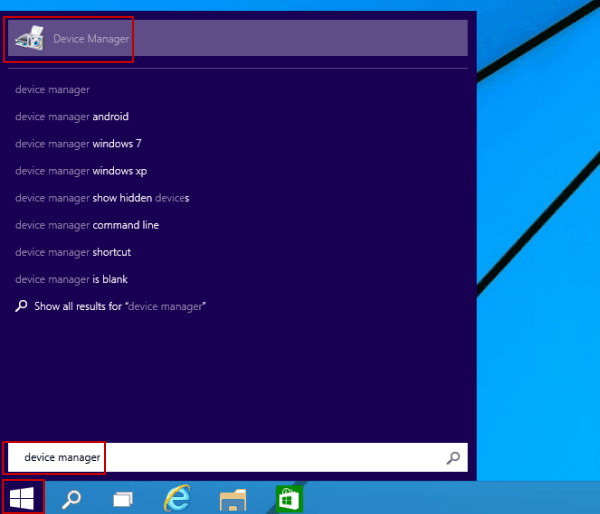The image size is (600, 514).
Task: Show all results for "device manager"
Action: coord(120,306)
